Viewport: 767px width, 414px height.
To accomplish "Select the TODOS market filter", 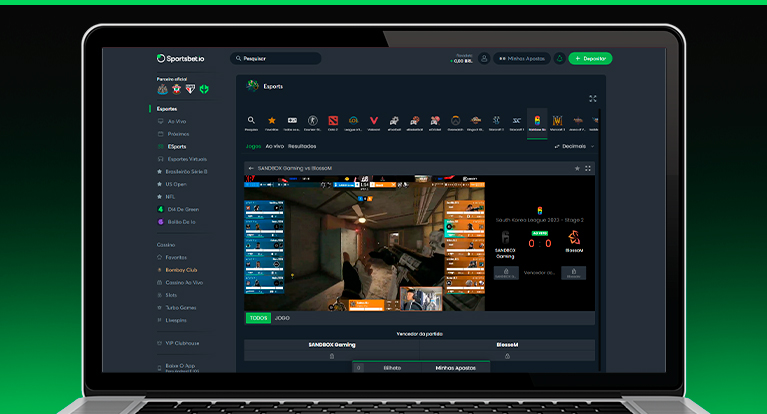I will pos(258,318).
